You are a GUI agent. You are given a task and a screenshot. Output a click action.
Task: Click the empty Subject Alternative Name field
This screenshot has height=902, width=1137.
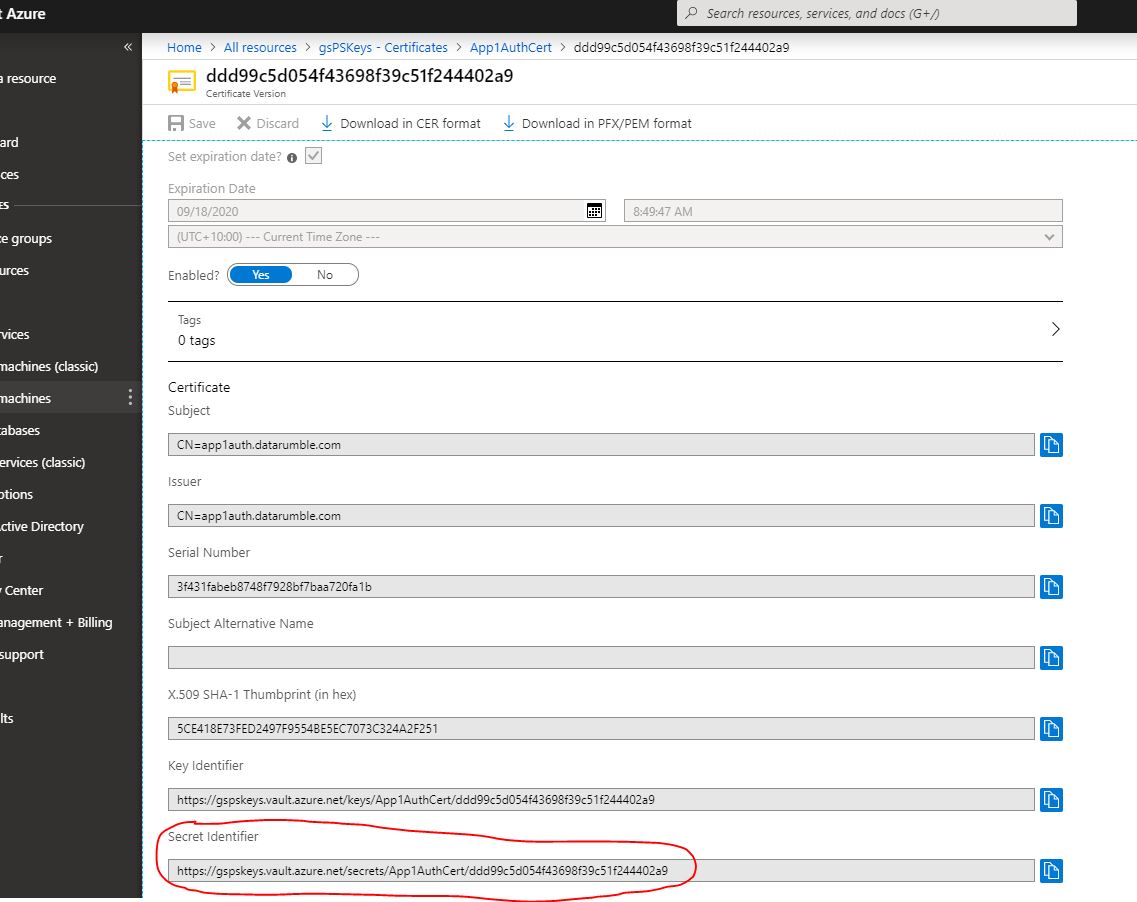pyautogui.click(x=601, y=658)
